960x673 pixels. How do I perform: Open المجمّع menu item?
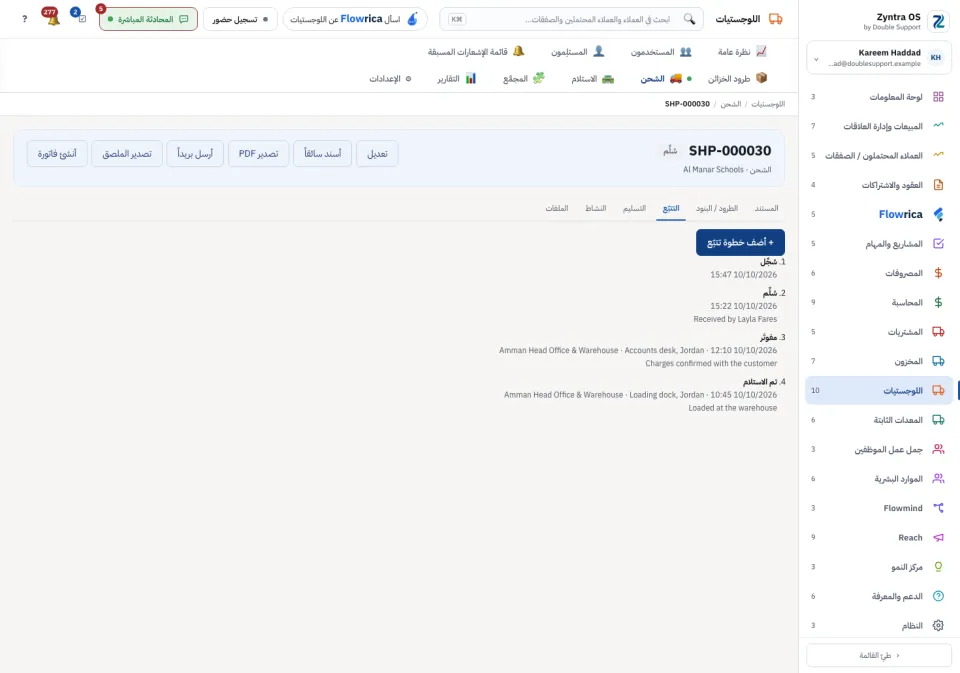pos(523,78)
